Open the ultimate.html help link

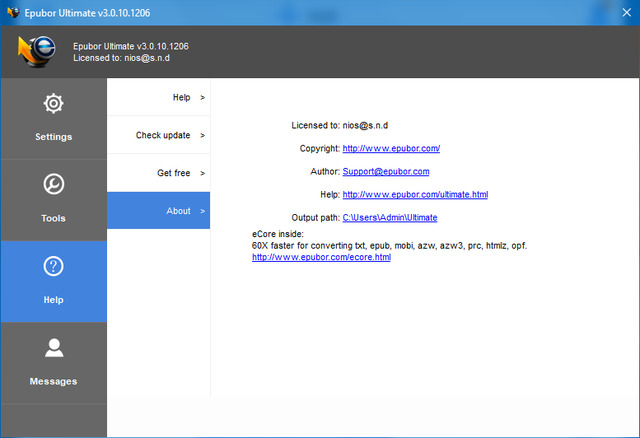coord(415,194)
